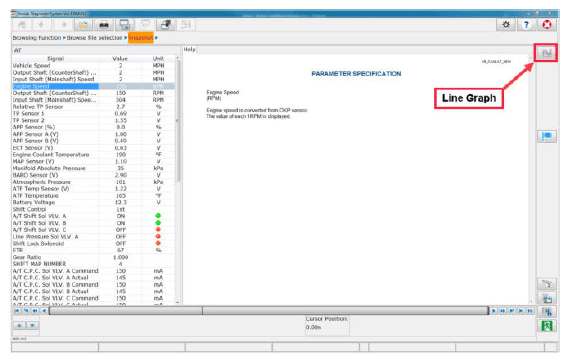The height and width of the screenshot is (362, 569).
Task: Click the Signal column header
Action: (x=56, y=58)
